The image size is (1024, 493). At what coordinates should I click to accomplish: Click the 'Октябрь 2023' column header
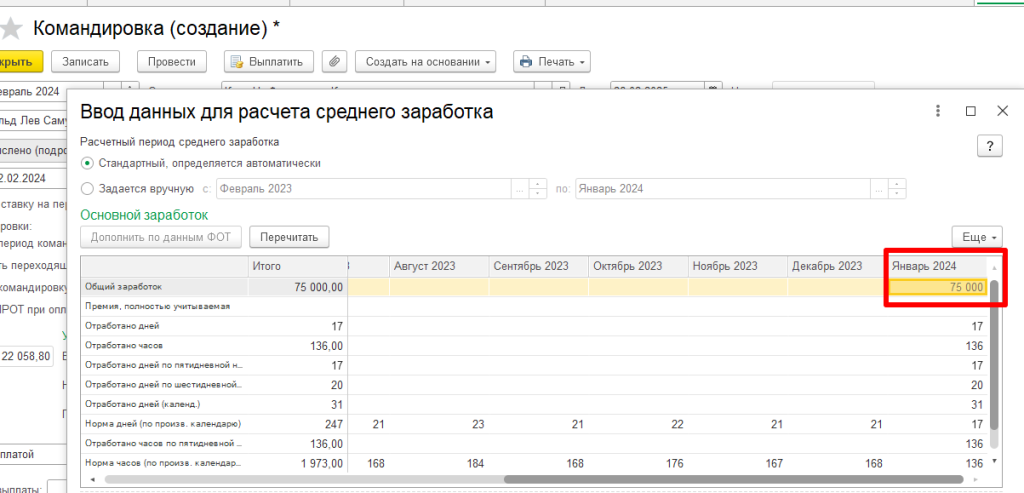[637, 266]
